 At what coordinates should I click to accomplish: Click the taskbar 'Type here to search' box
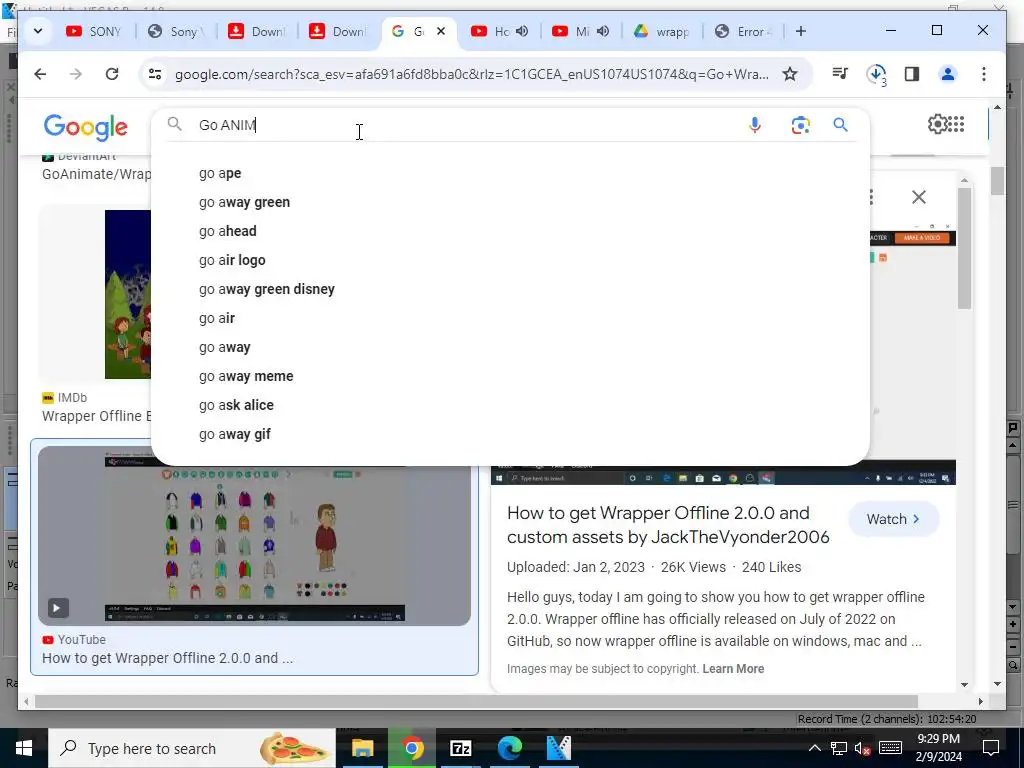[x=192, y=748]
